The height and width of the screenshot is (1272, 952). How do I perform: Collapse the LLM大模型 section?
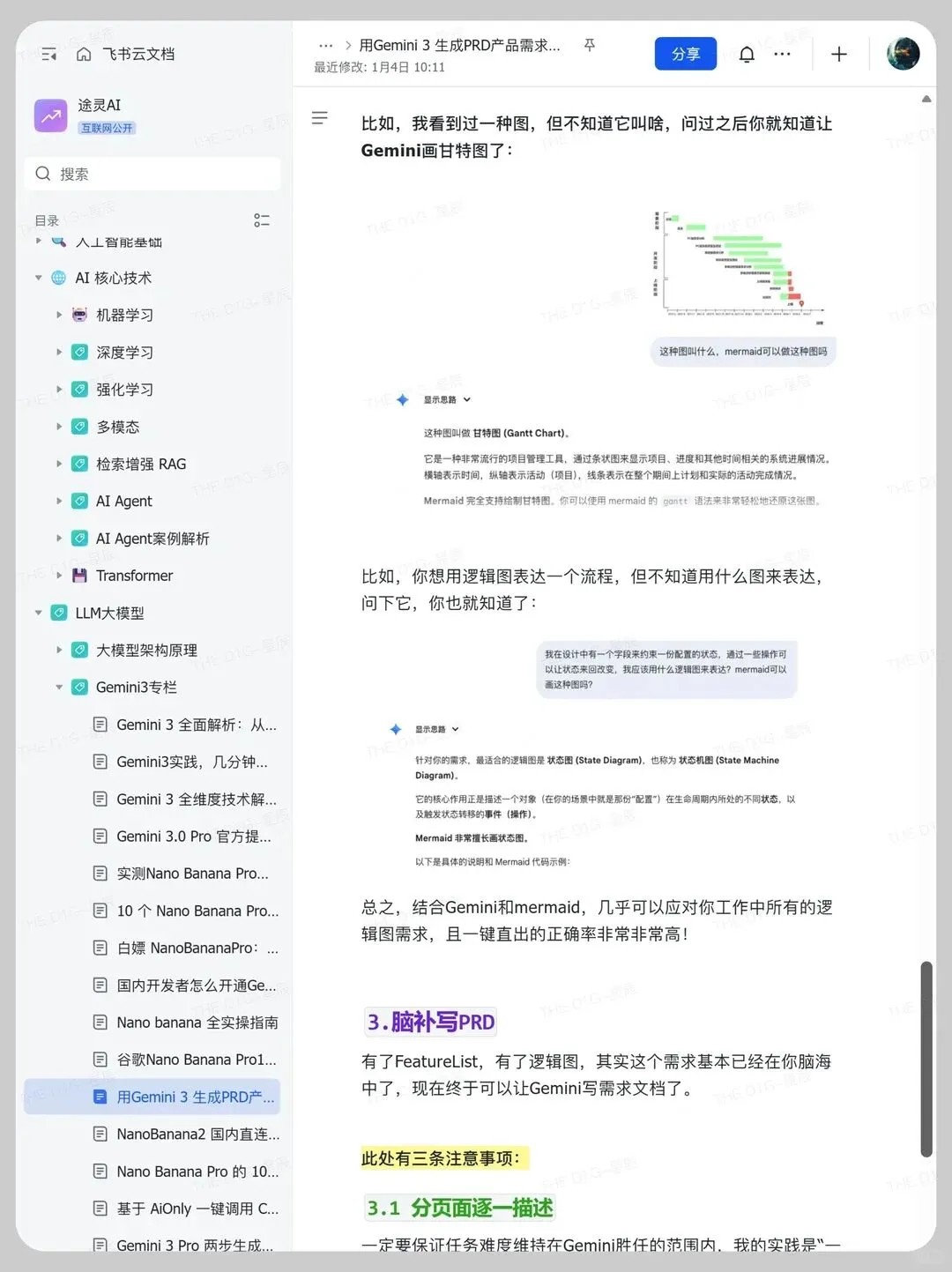[38, 613]
